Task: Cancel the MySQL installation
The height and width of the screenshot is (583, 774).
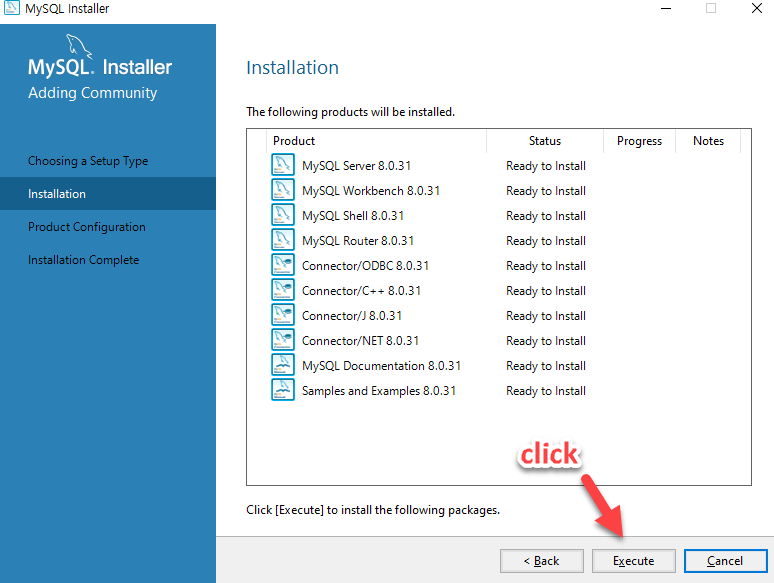Action: point(725,561)
